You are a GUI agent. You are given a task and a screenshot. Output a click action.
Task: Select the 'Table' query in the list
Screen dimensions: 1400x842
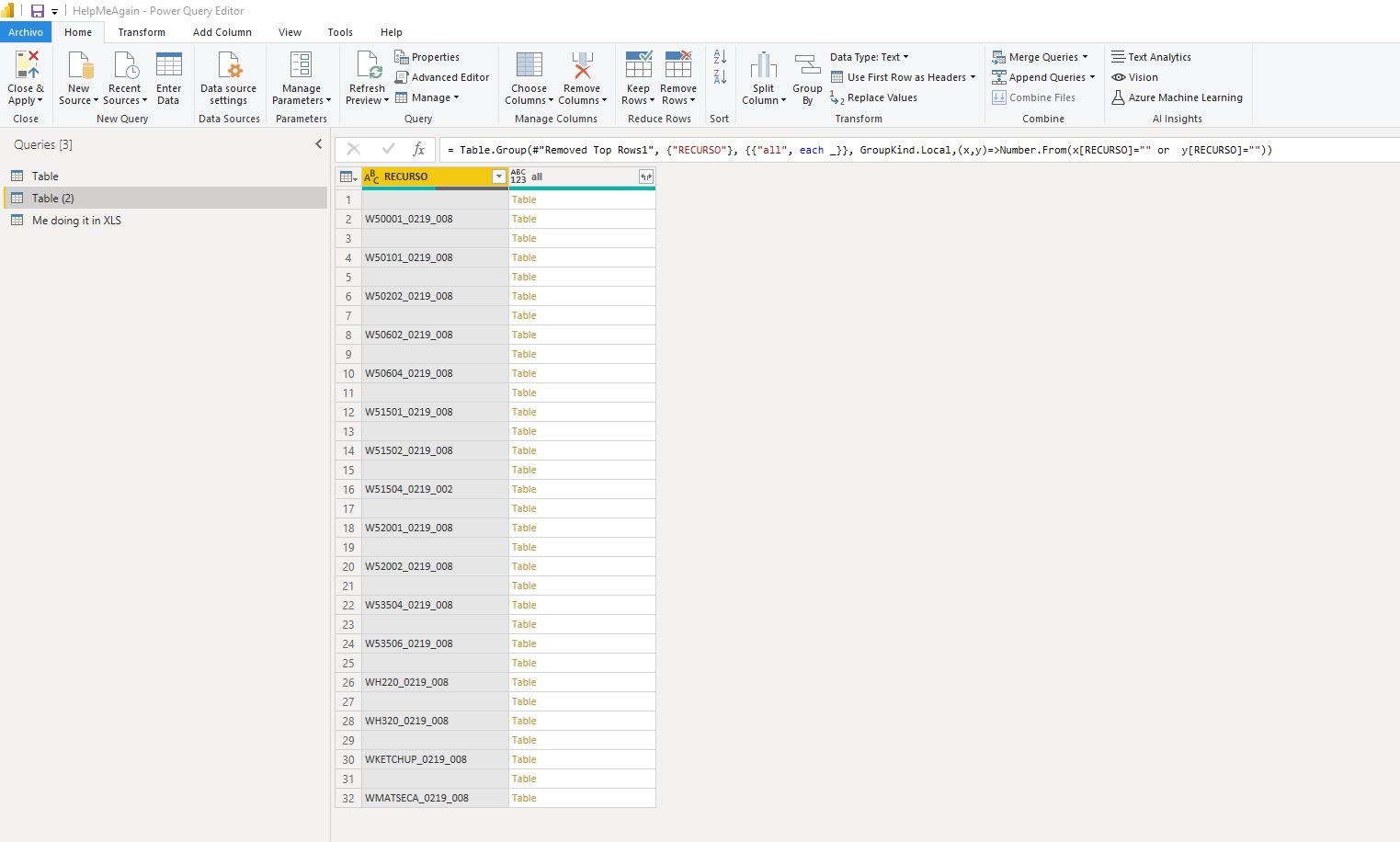pos(45,176)
